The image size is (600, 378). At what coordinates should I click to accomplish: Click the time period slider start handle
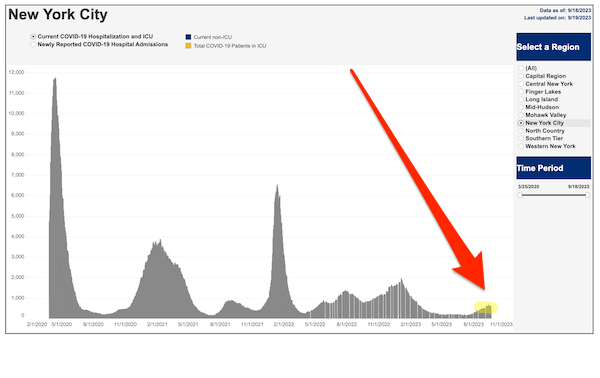520,195
